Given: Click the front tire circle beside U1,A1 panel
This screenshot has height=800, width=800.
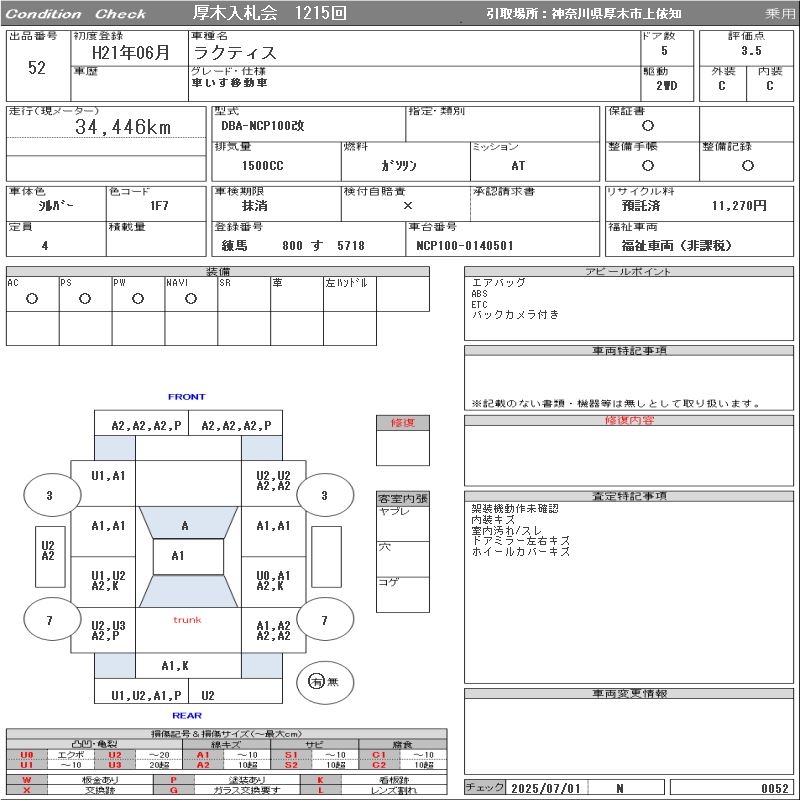Looking at the screenshot, I should coord(49,495).
